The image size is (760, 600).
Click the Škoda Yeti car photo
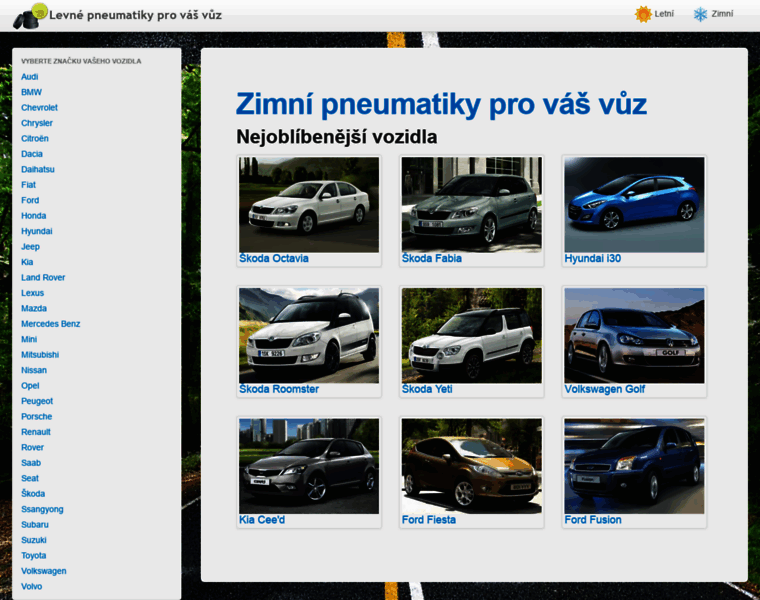pos(472,335)
